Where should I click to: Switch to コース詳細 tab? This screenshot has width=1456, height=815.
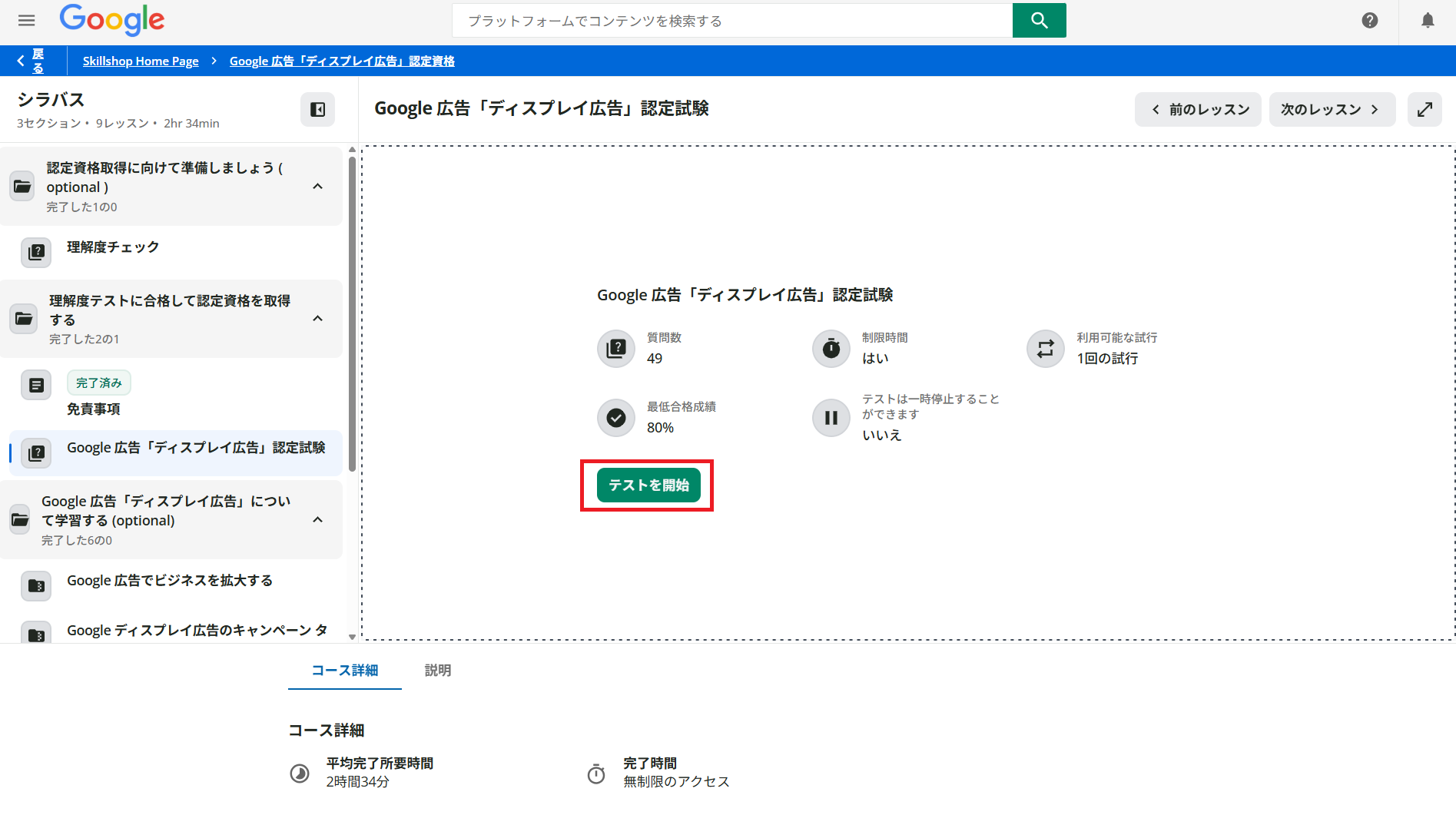tap(345, 671)
